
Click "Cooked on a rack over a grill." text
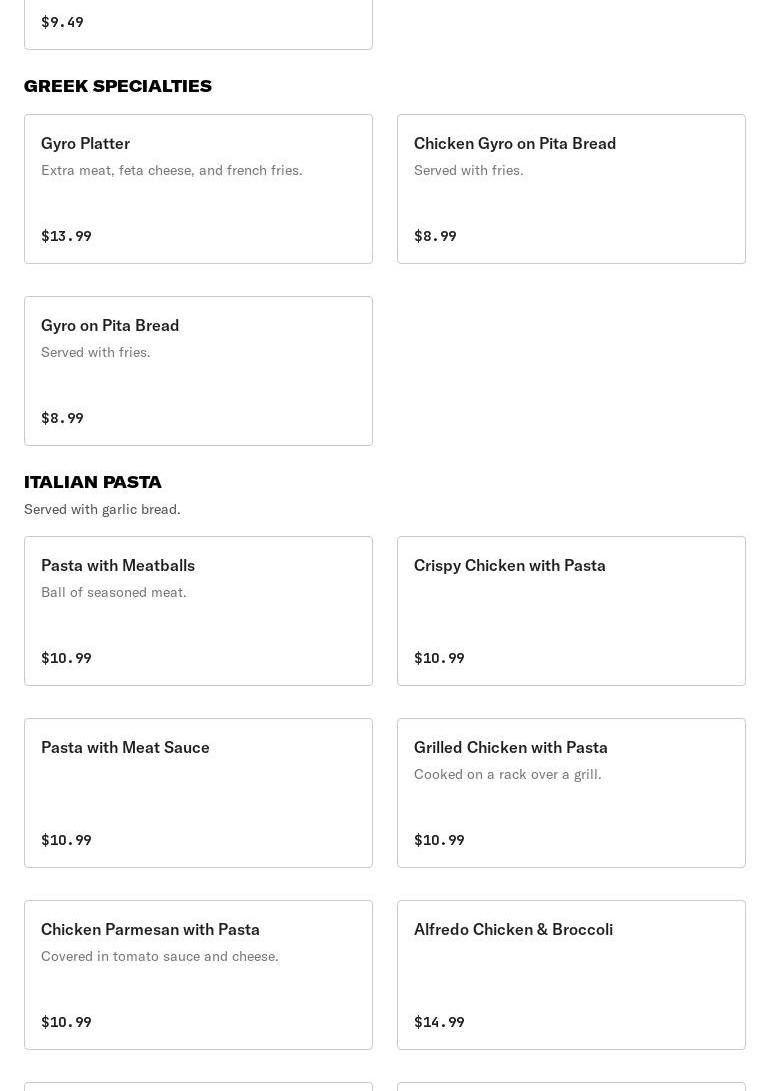508,774
